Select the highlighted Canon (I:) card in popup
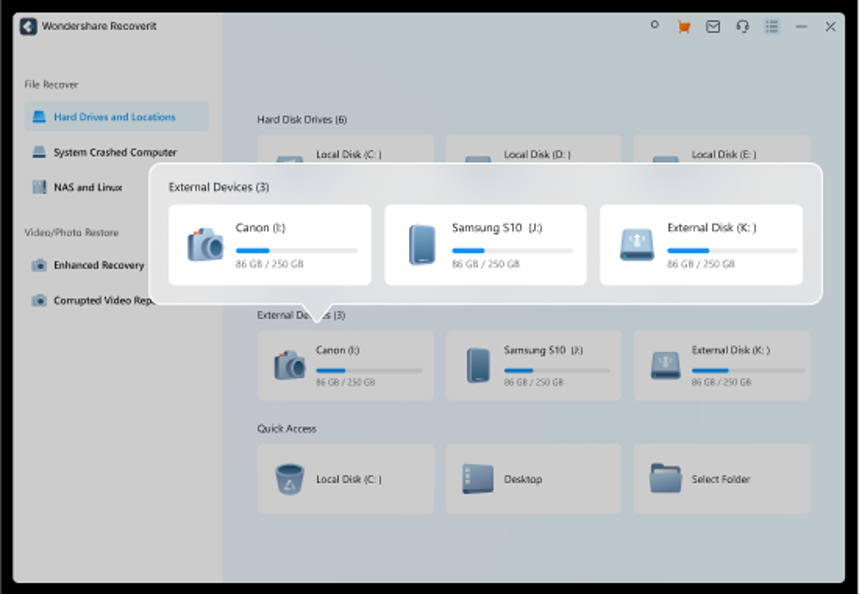 (x=270, y=245)
